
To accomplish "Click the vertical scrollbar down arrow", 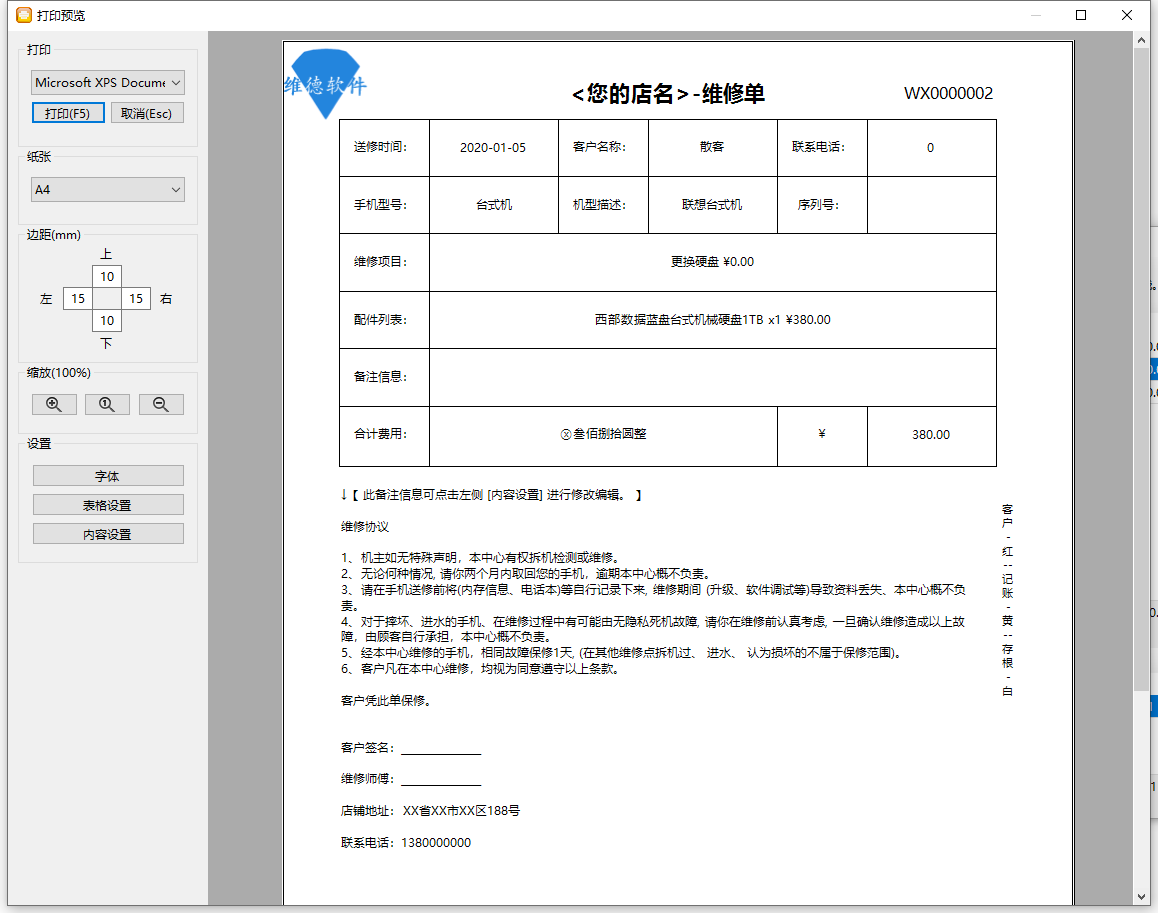I will point(1141,897).
